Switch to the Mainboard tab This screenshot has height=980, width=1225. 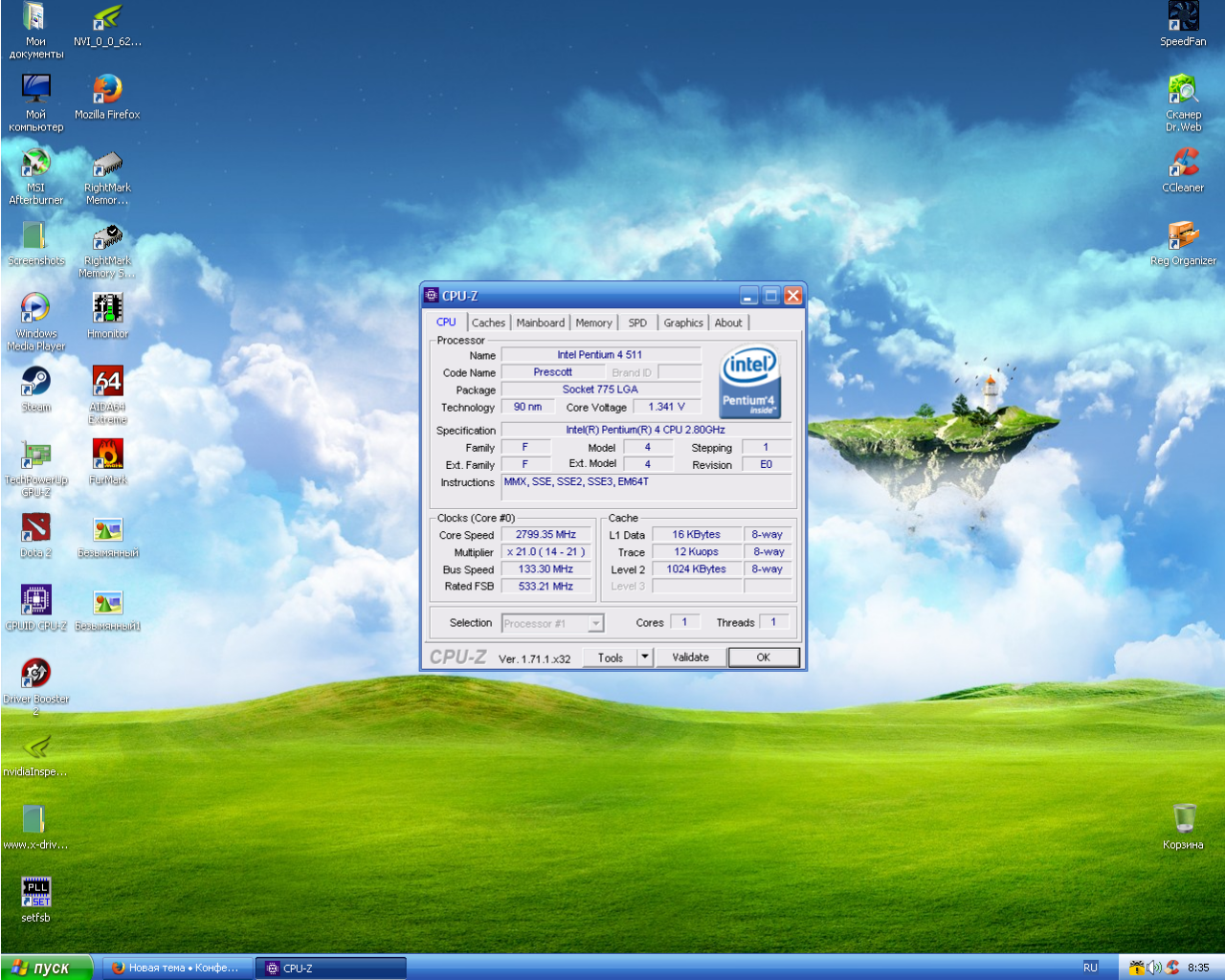tap(540, 323)
